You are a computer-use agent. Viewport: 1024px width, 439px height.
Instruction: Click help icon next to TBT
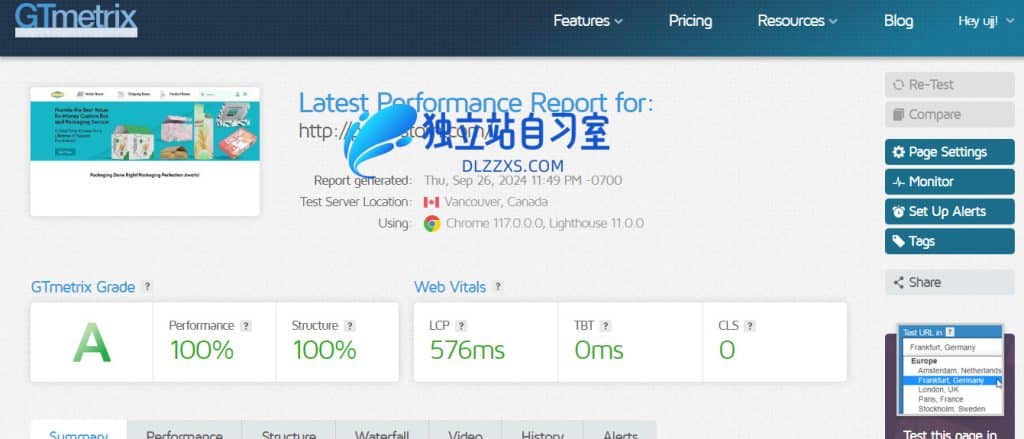[x=605, y=325]
